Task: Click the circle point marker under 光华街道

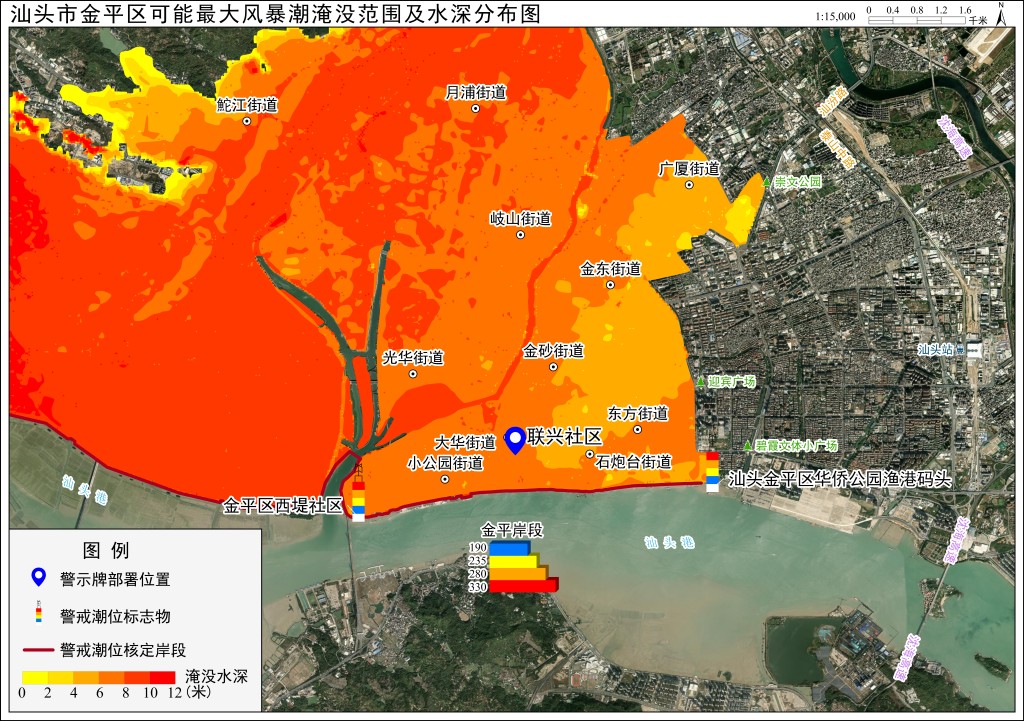Action: pyautogui.click(x=413, y=374)
